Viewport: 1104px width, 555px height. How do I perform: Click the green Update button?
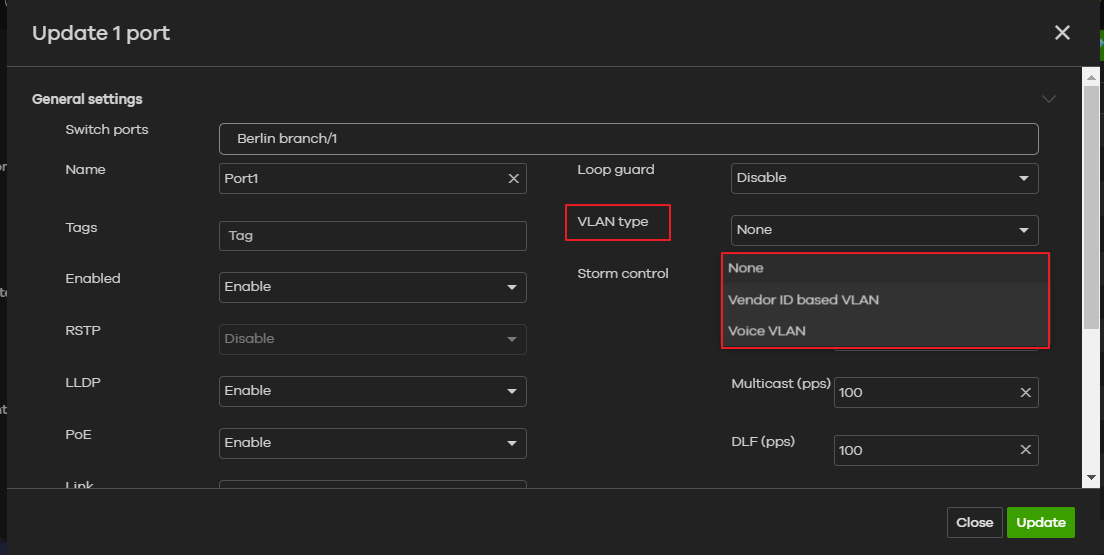click(1040, 523)
